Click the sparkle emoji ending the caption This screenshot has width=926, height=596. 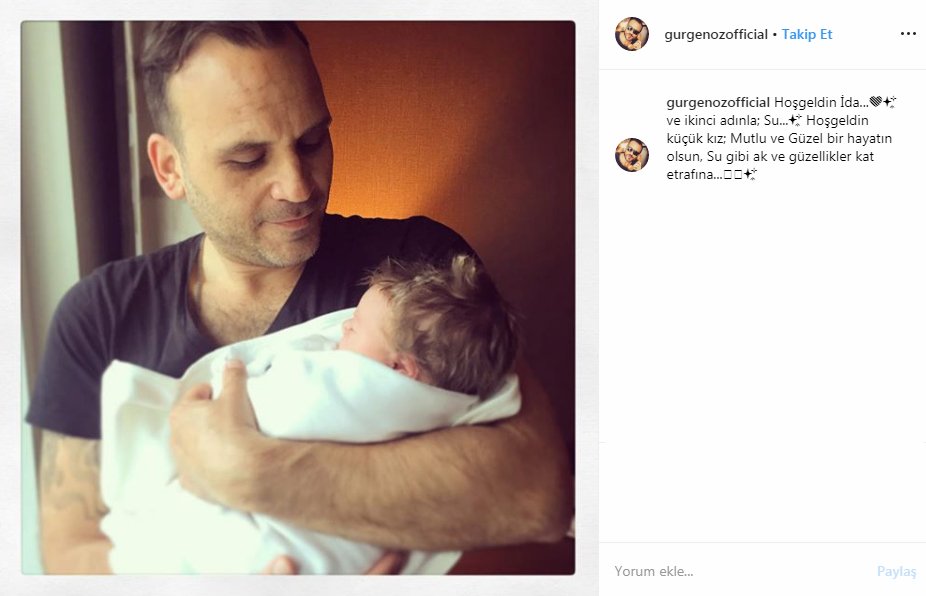[x=750, y=174]
